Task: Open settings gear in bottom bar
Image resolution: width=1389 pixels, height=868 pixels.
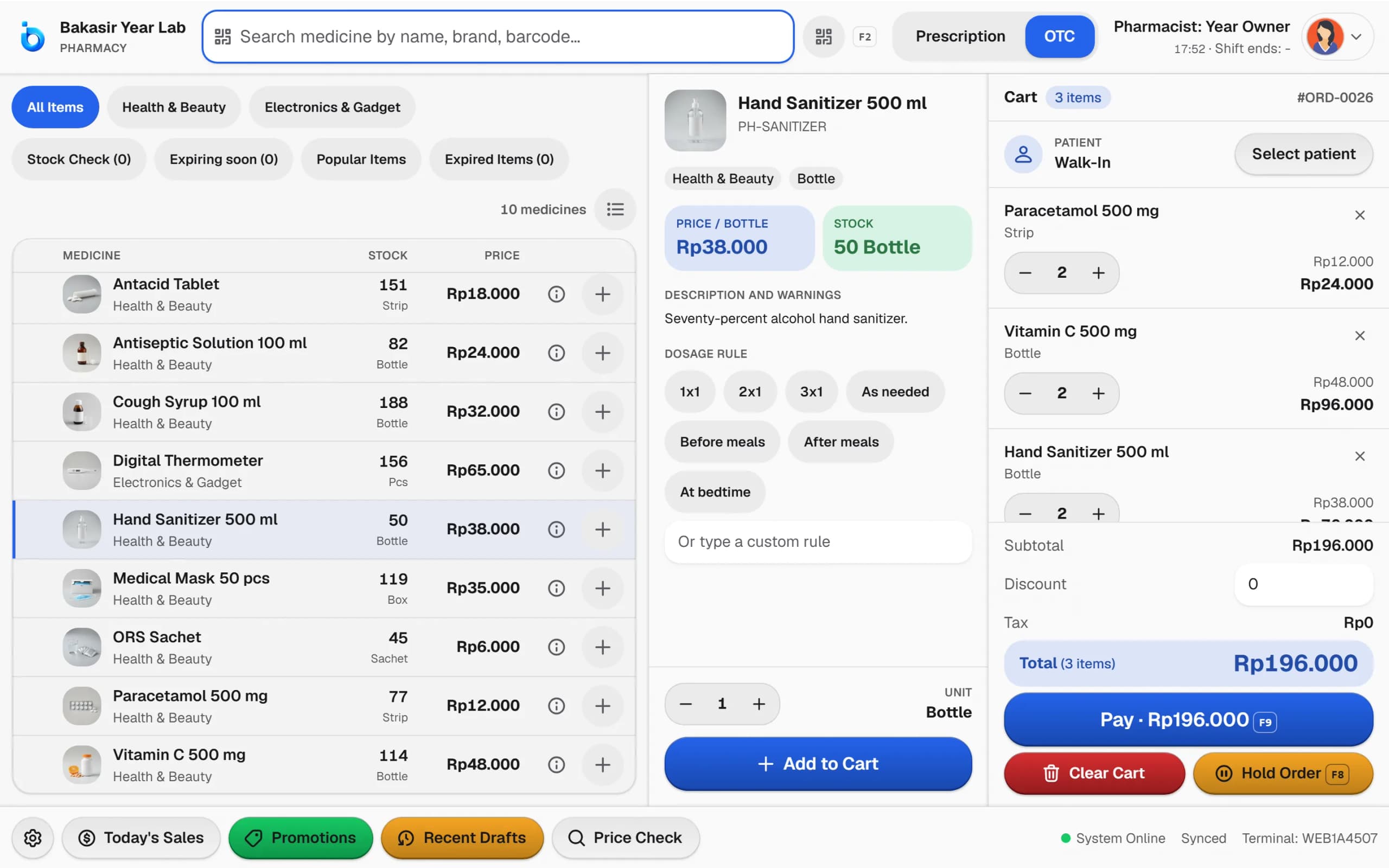Action: click(33, 838)
